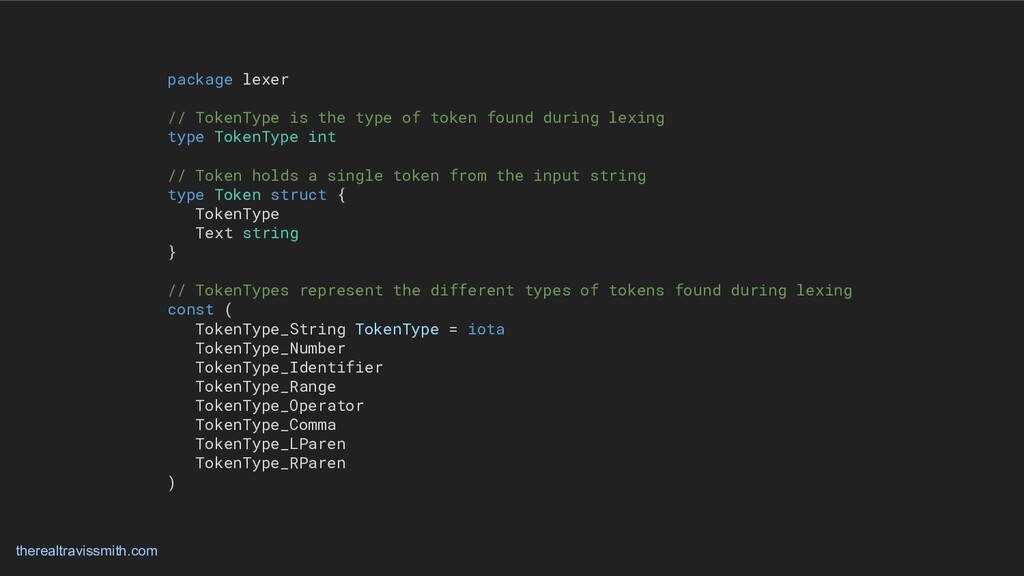Click the TokenType_RParen constant
Image resolution: width=1024 pixels, height=576 pixels.
270,463
